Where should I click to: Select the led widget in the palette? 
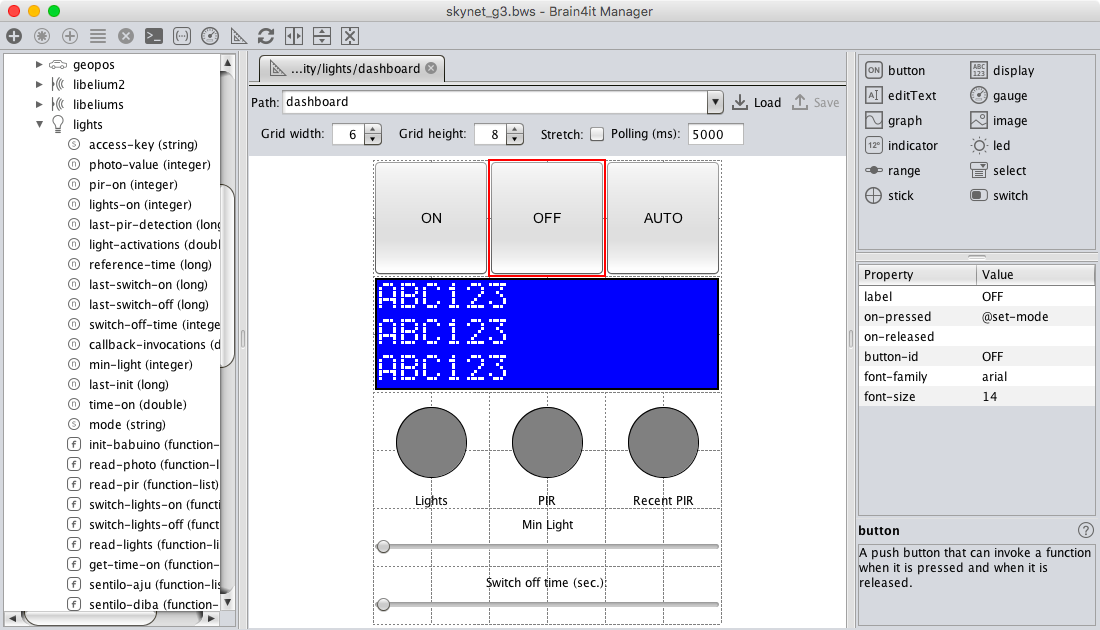[991, 145]
